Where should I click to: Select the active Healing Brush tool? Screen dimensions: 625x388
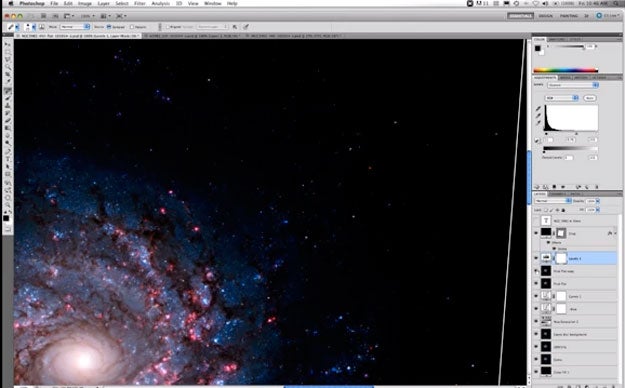click(x=8, y=91)
